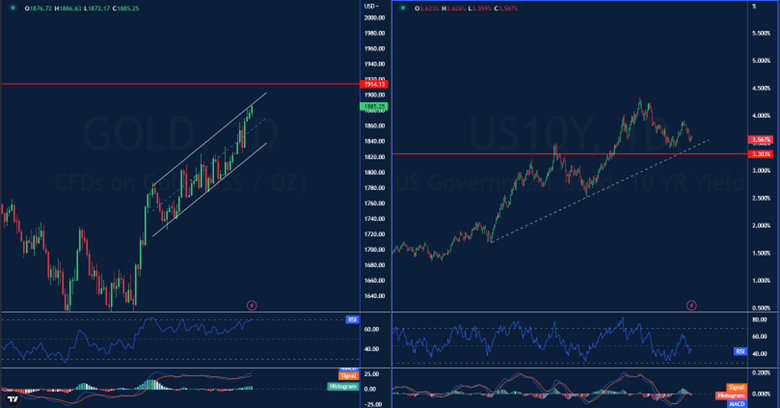This screenshot has width=780, height=408.
Task: Click the 2.500% yield scale value
Action: (x=761, y=199)
